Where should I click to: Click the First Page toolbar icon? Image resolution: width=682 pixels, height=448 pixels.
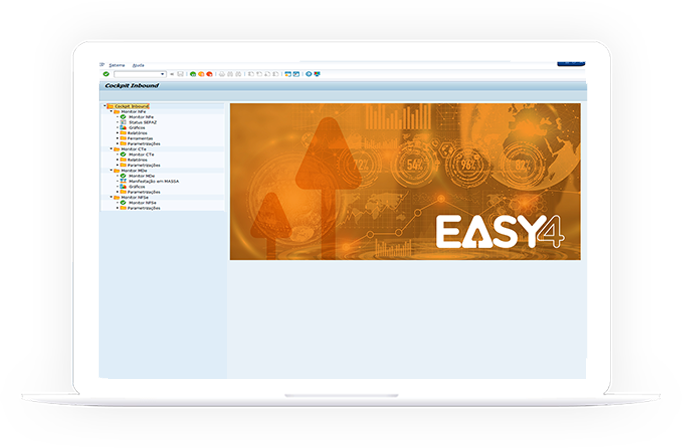pos(251,74)
